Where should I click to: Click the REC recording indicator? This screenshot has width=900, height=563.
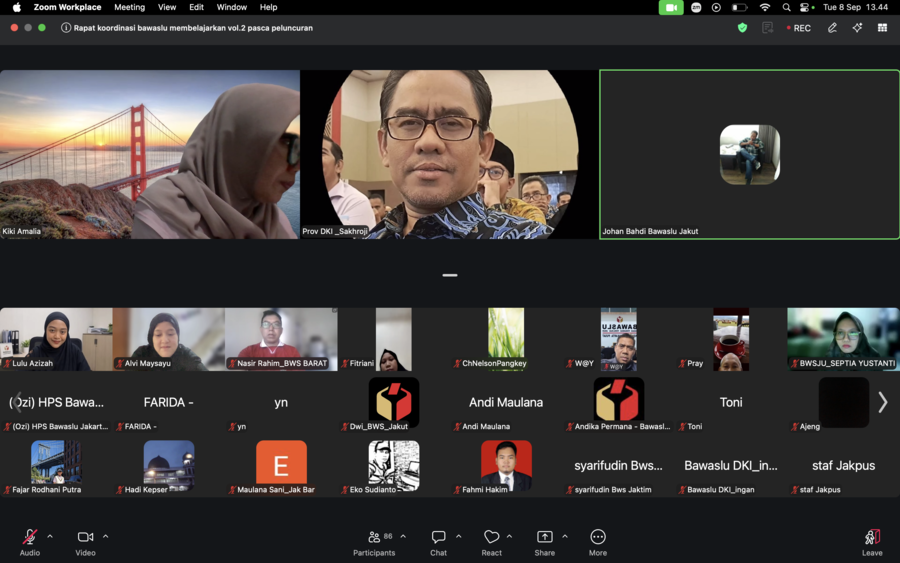798,28
